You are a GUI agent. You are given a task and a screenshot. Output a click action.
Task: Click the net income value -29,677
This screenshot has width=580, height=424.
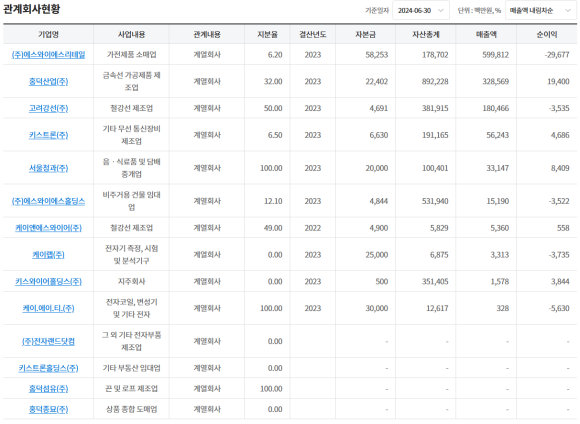(x=557, y=55)
